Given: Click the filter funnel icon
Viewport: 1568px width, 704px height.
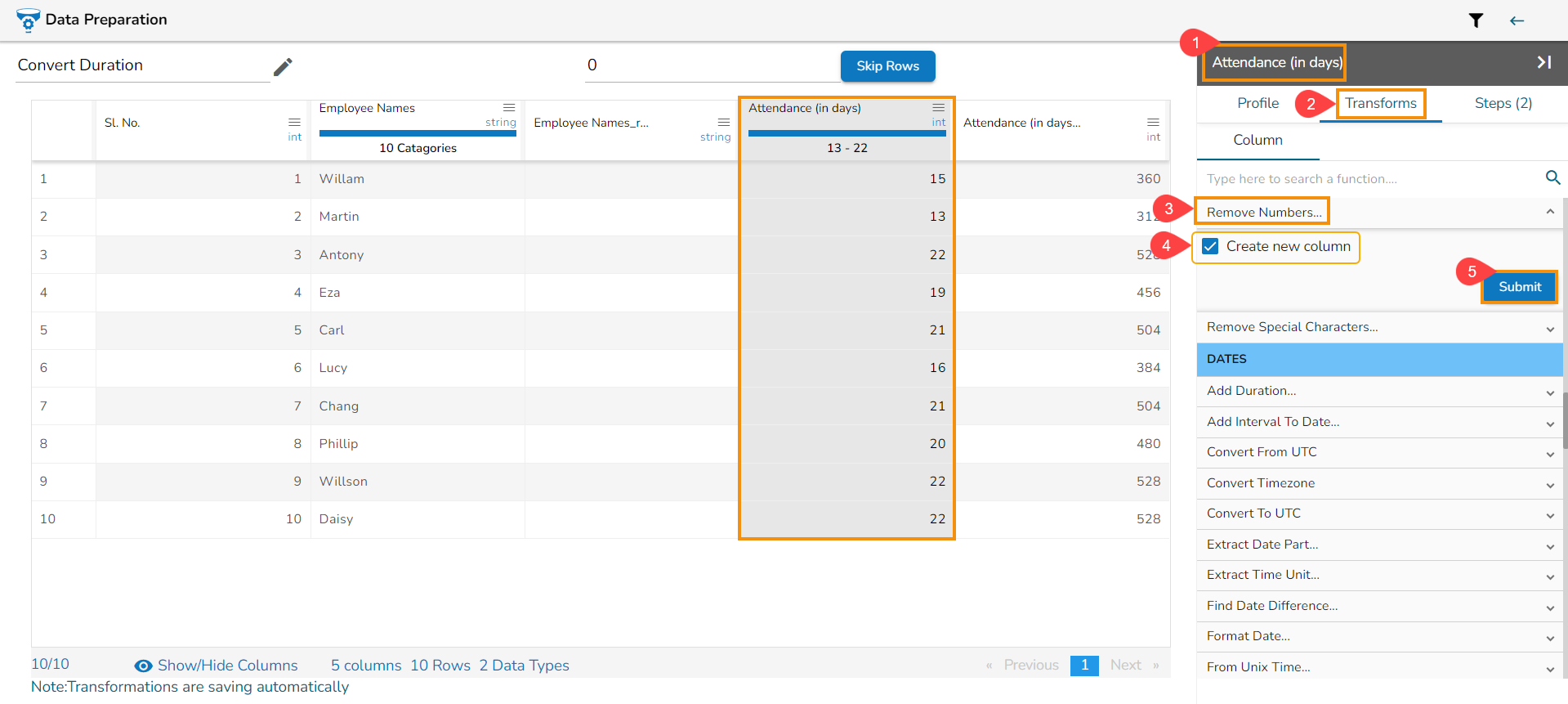Looking at the screenshot, I should click(1476, 20).
